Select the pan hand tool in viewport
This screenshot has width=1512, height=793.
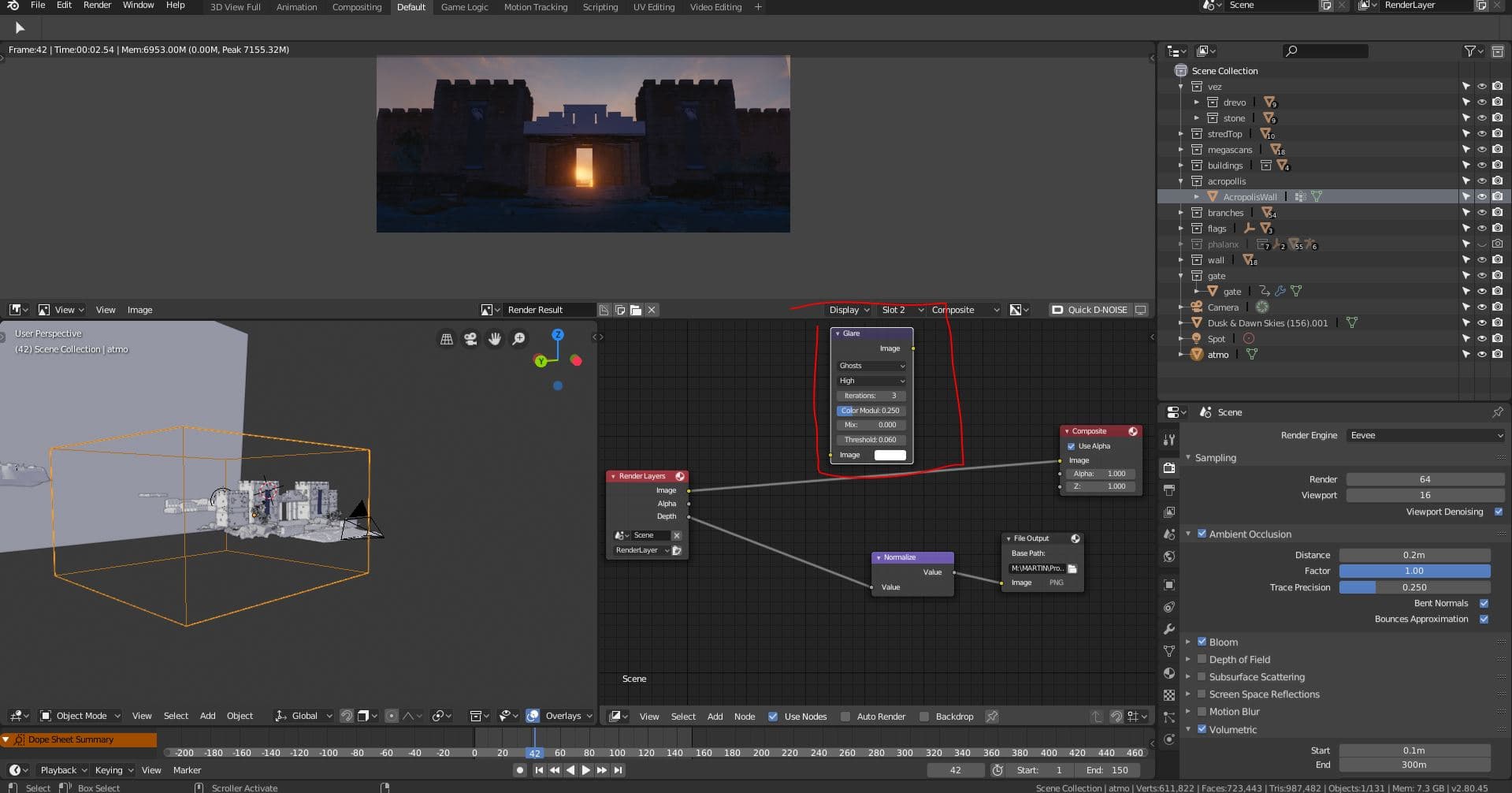pos(495,339)
